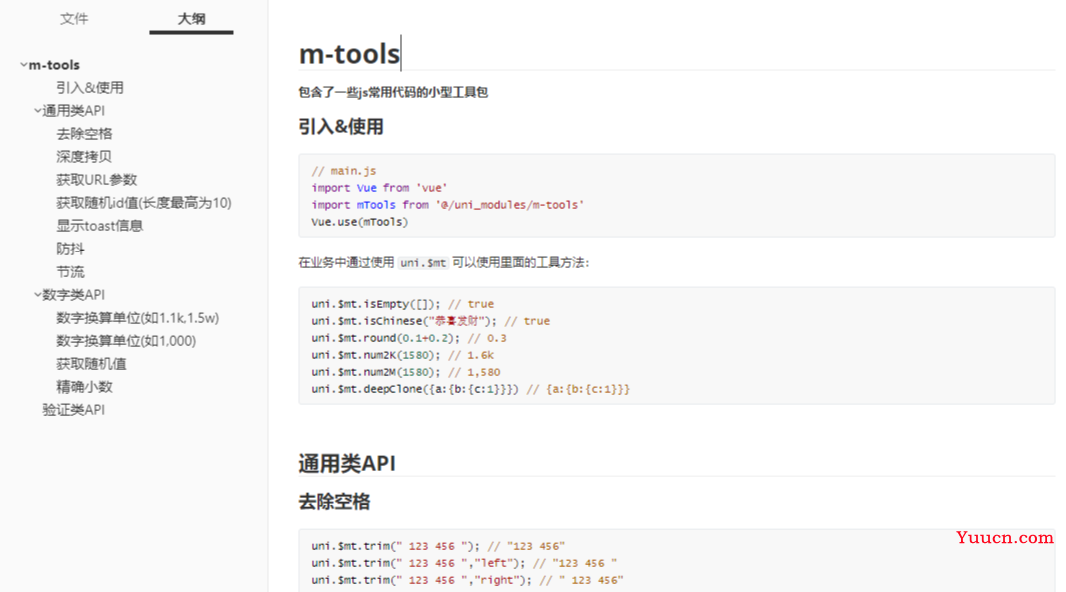Collapse the m-tools outline node
The height and width of the screenshot is (592, 1066).
tap(24, 65)
